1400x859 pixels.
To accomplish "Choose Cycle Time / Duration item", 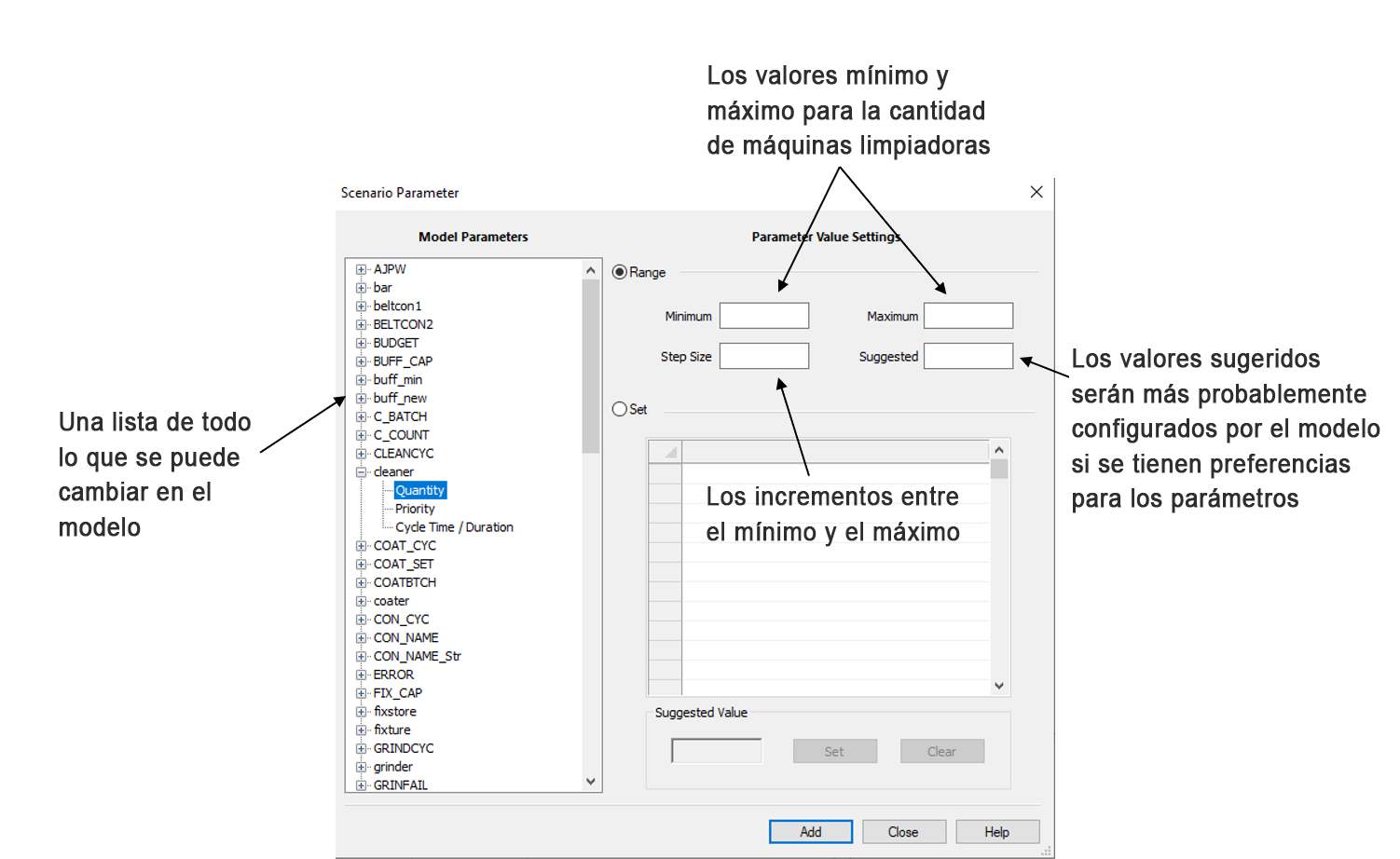I will click(454, 527).
